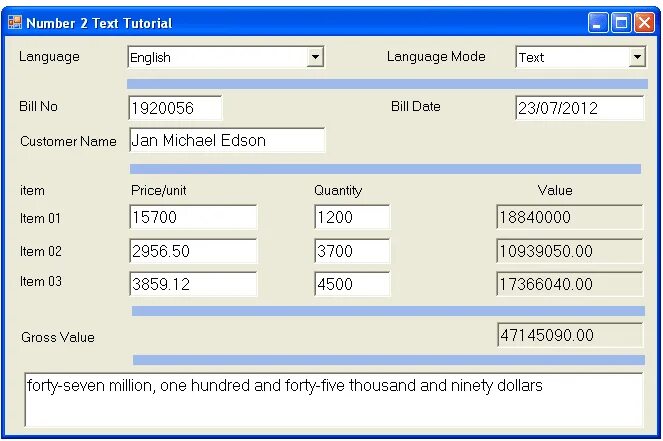Click the Quantity column header
The height and width of the screenshot is (441, 663).
point(338,191)
